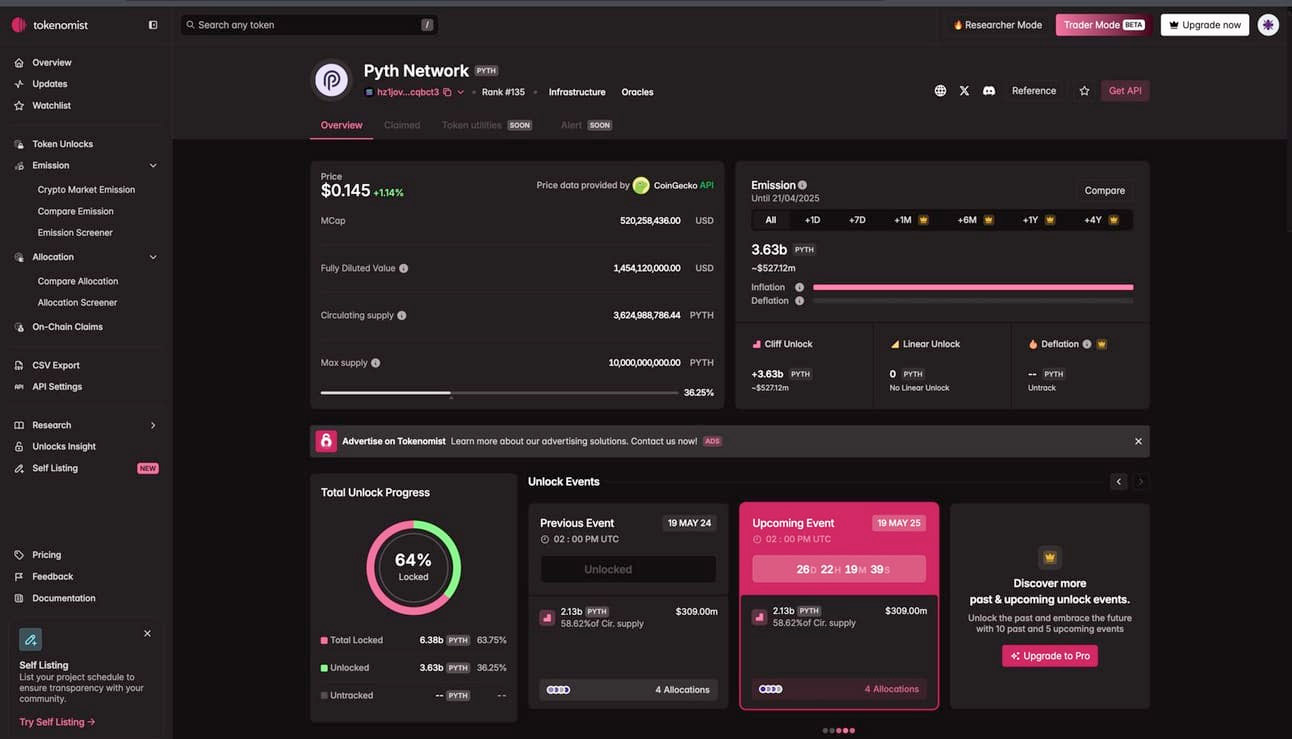The image size is (1292, 739).
Task: Click the Upgrade to Pro button
Action: 1049,655
